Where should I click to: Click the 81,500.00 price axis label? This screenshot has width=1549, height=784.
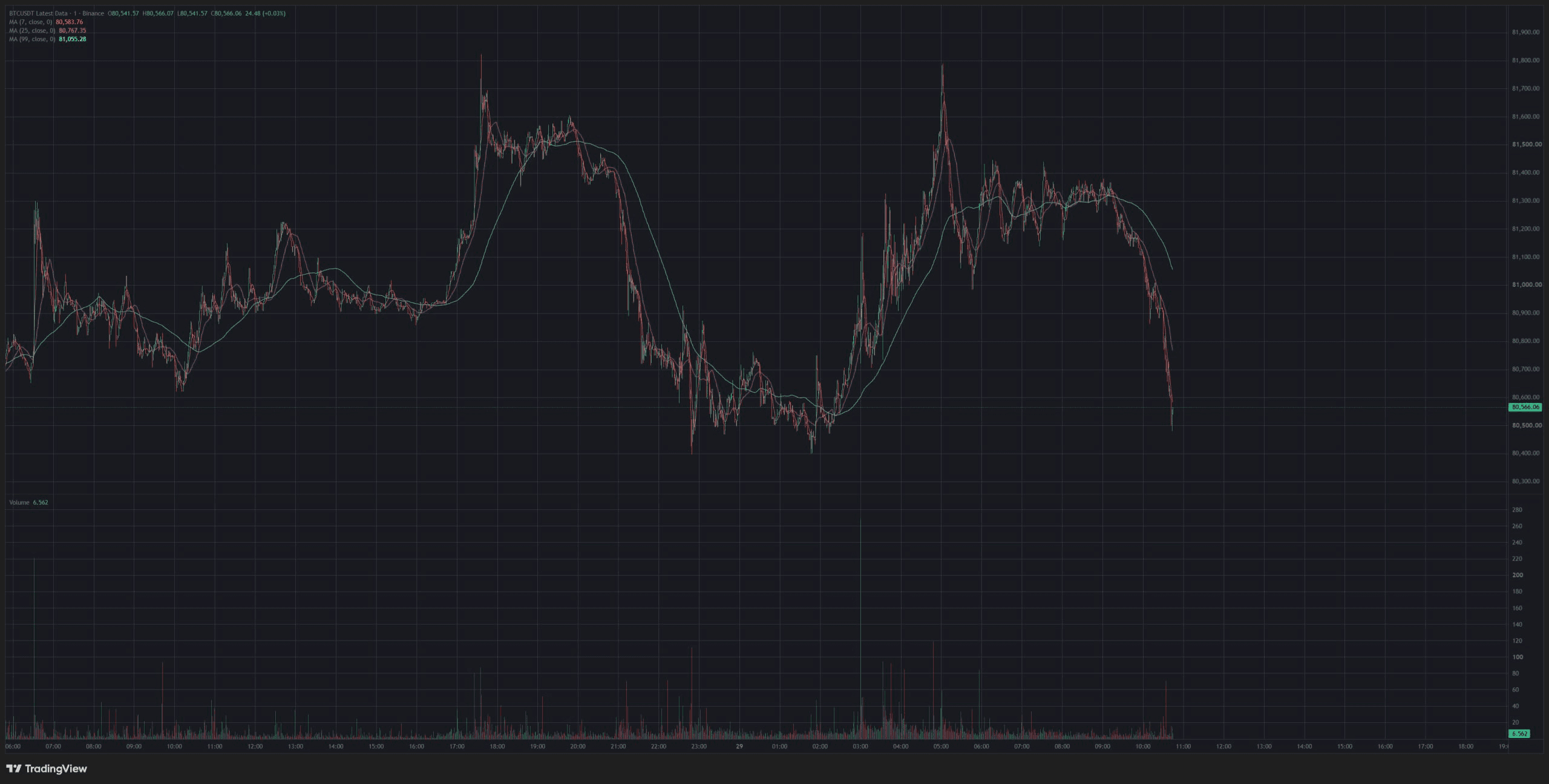coord(1526,145)
